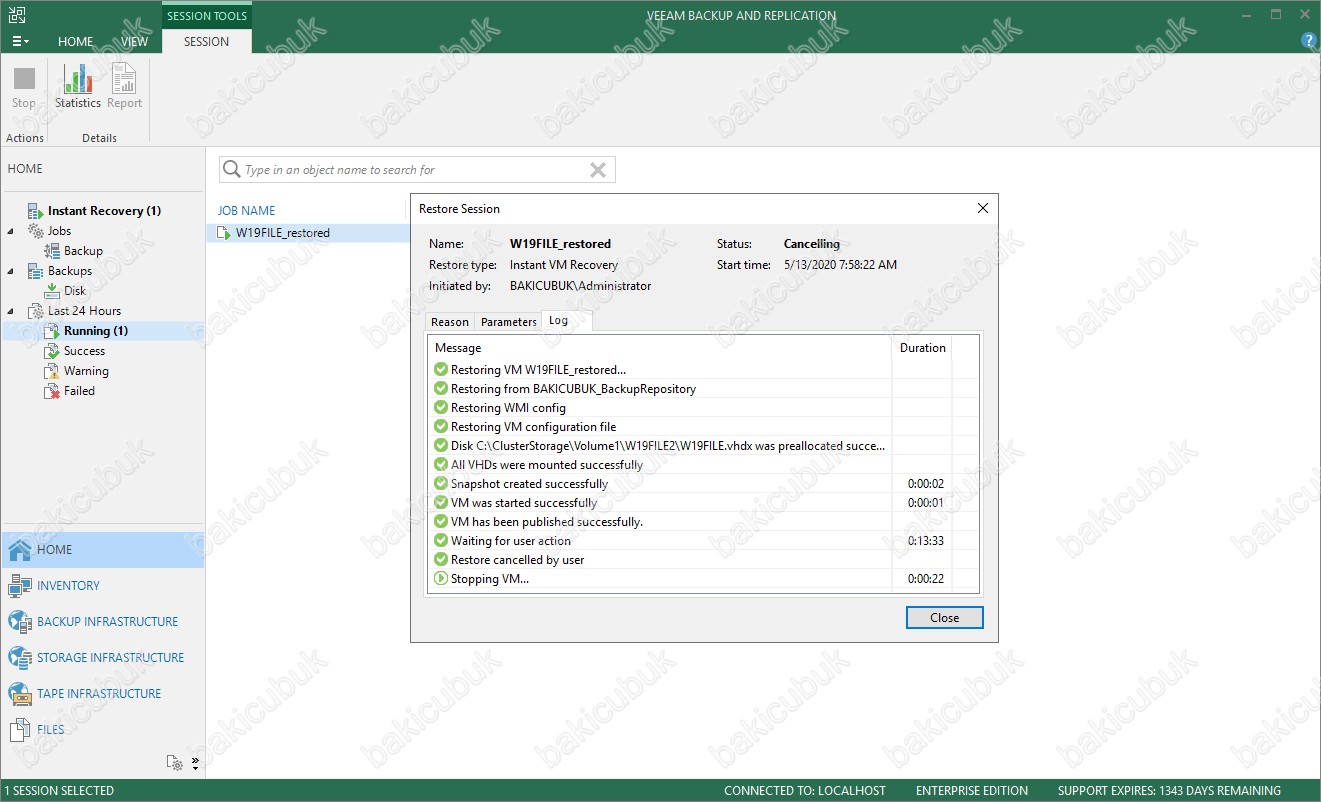Collapse the Last 24 Hours node
The width and height of the screenshot is (1321, 802).
[11, 311]
